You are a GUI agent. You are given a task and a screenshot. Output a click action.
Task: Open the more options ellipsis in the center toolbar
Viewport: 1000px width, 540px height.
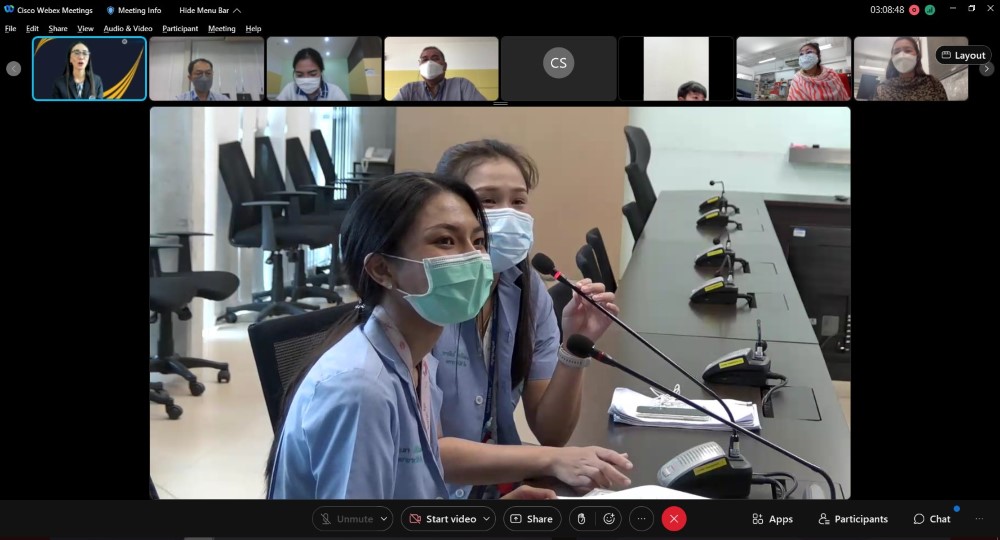641,519
